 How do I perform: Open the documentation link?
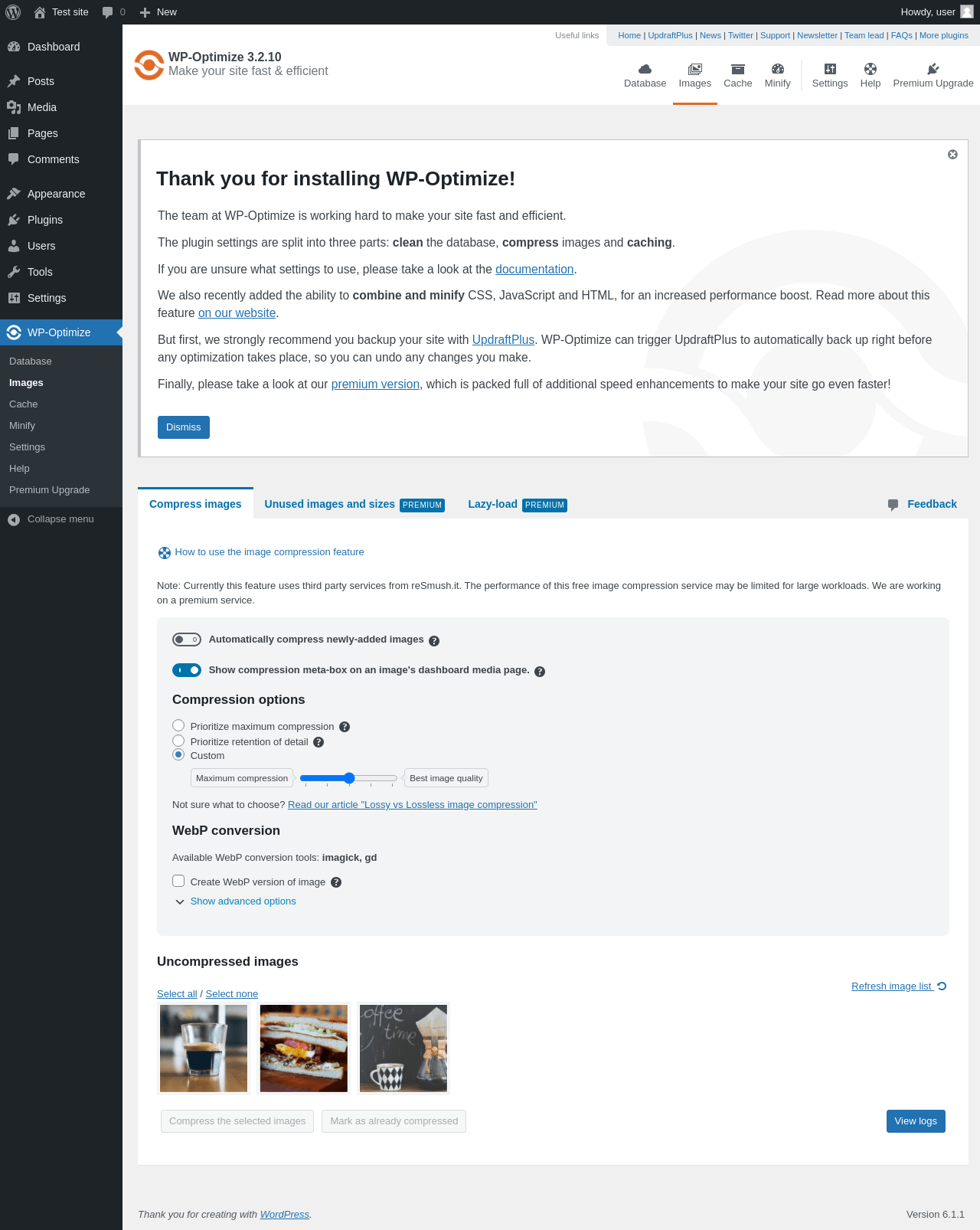point(534,270)
